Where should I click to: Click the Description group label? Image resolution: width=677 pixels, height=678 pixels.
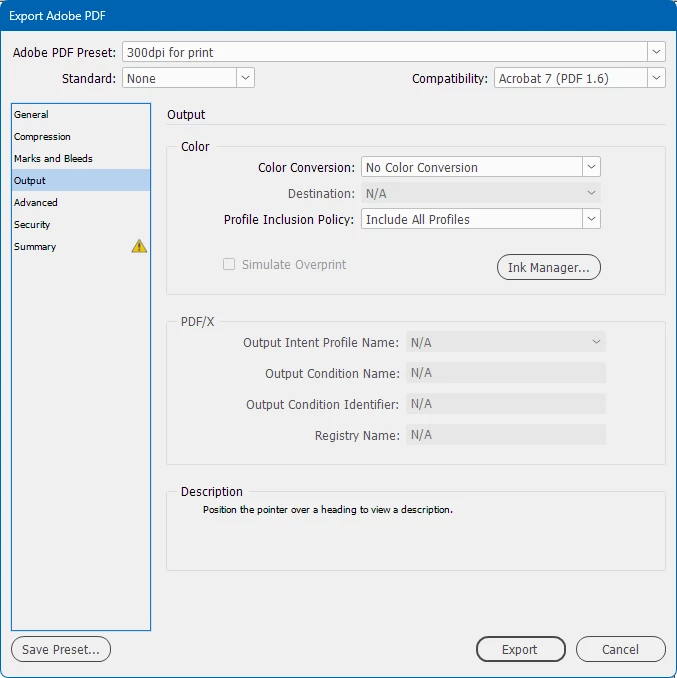(212, 492)
